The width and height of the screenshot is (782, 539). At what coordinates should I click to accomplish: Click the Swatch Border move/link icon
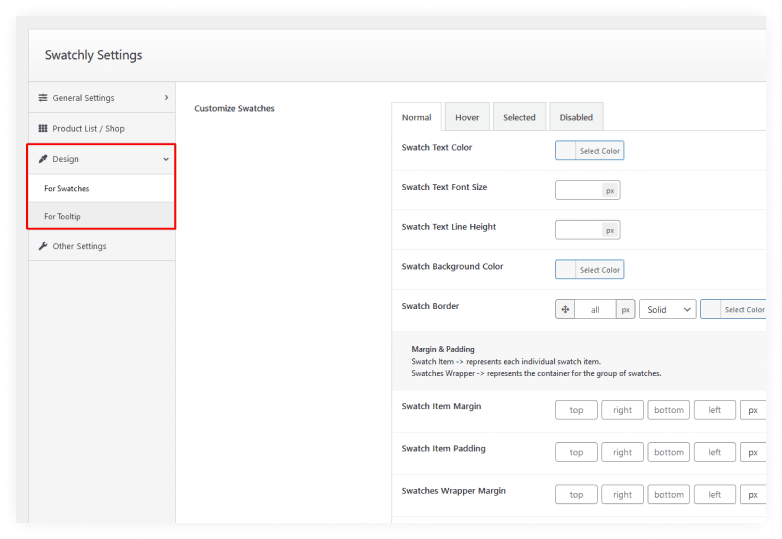tap(565, 310)
